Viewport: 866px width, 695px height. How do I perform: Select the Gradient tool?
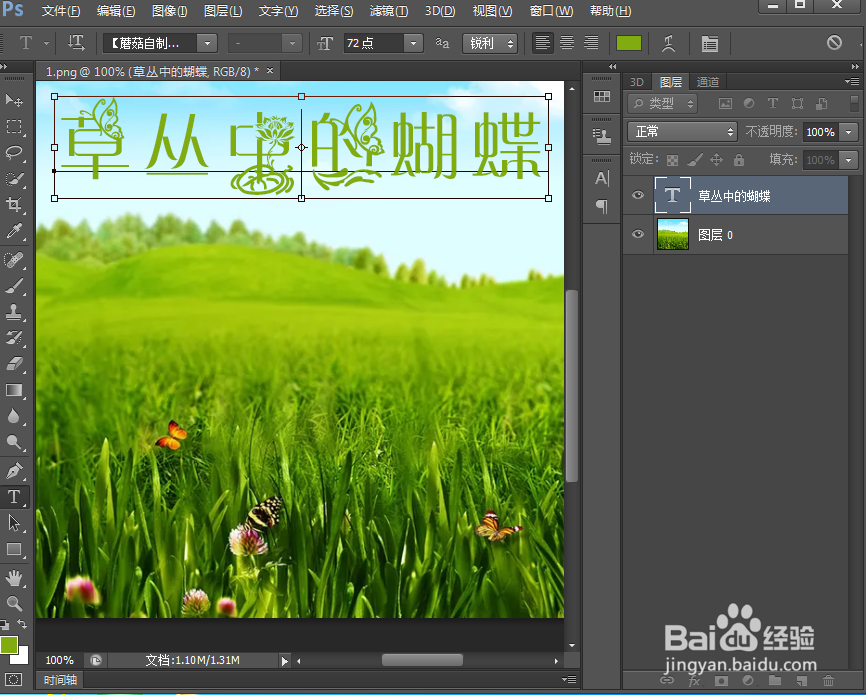tap(14, 390)
